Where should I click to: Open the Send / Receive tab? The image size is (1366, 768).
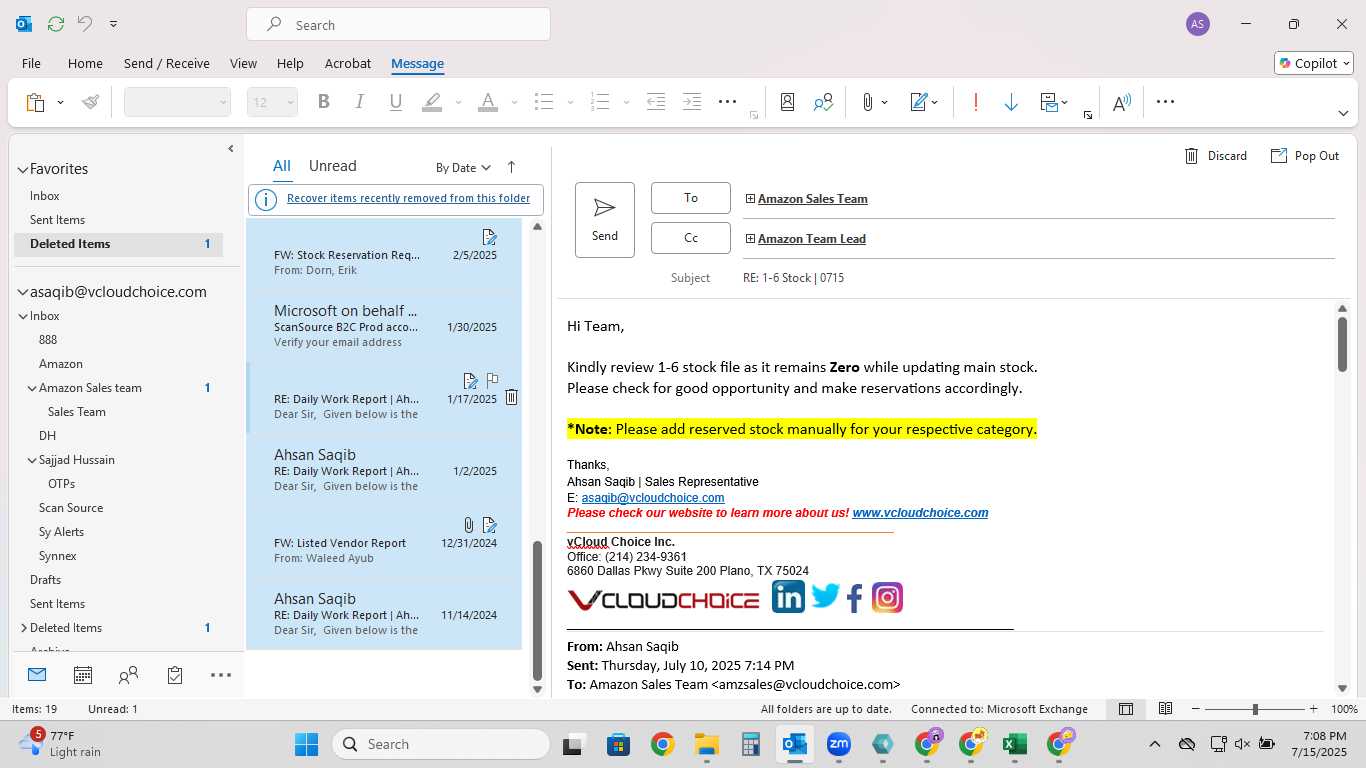[x=167, y=63]
